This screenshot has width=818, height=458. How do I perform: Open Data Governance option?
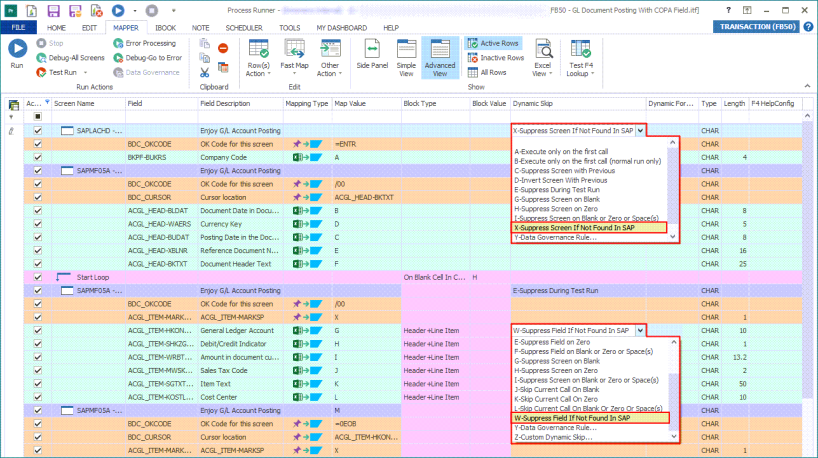point(147,73)
